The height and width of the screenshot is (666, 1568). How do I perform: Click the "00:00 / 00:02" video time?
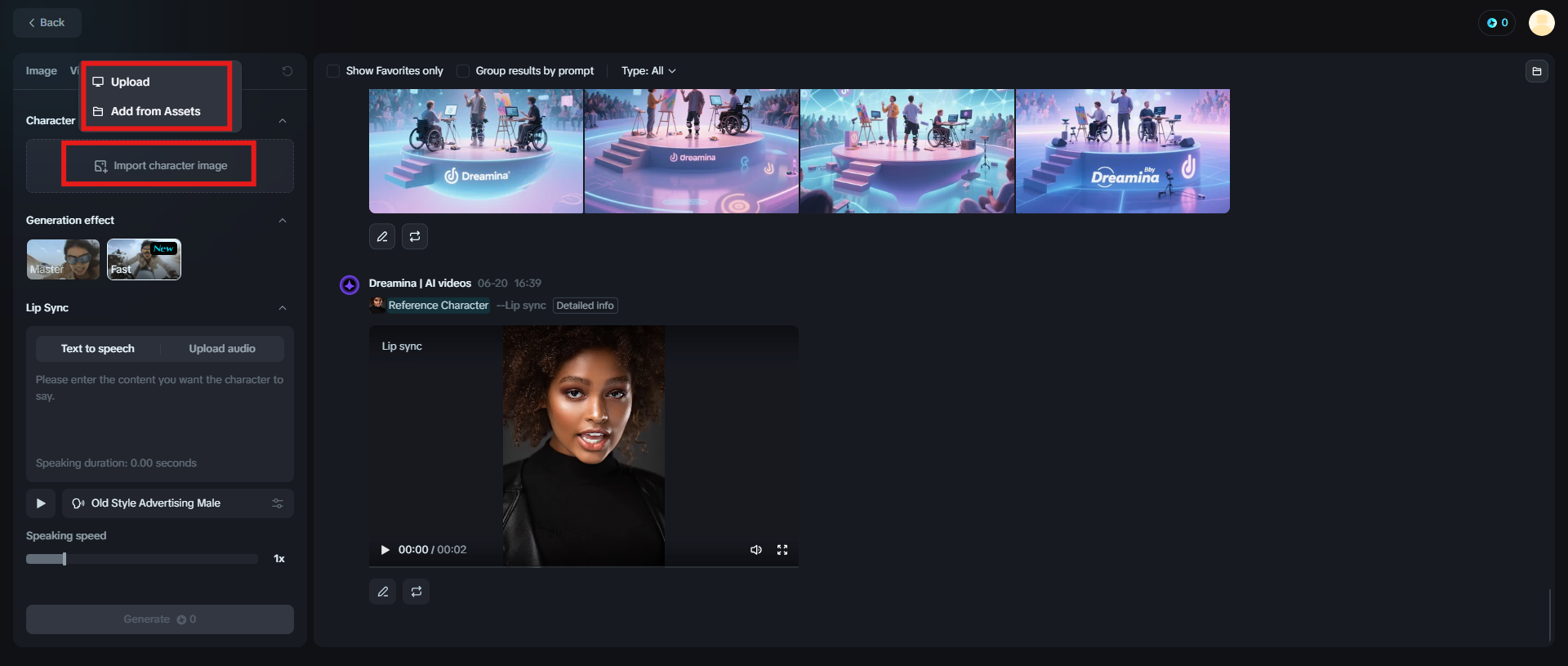[433, 550]
